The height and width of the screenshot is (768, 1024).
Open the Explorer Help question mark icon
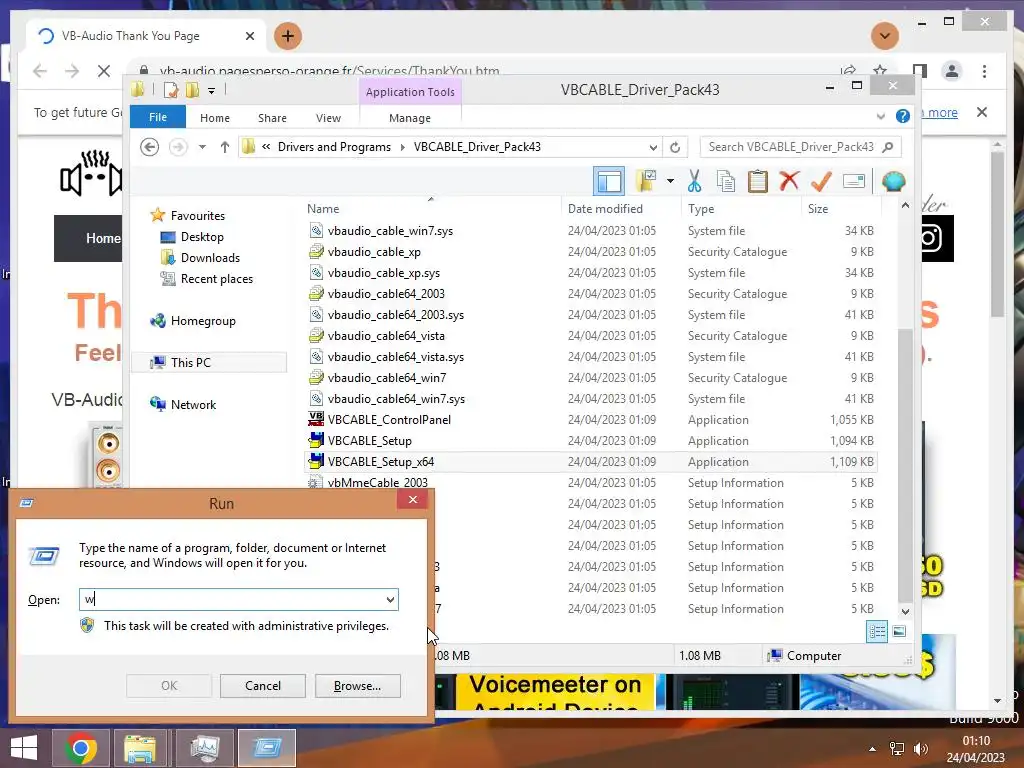(903, 116)
